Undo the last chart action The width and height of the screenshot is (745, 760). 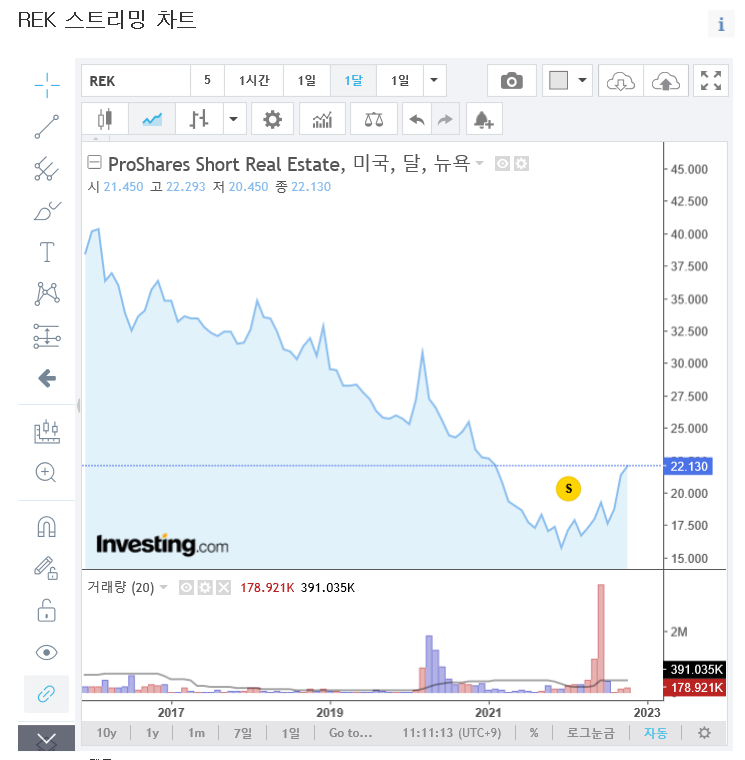click(x=417, y=119)
